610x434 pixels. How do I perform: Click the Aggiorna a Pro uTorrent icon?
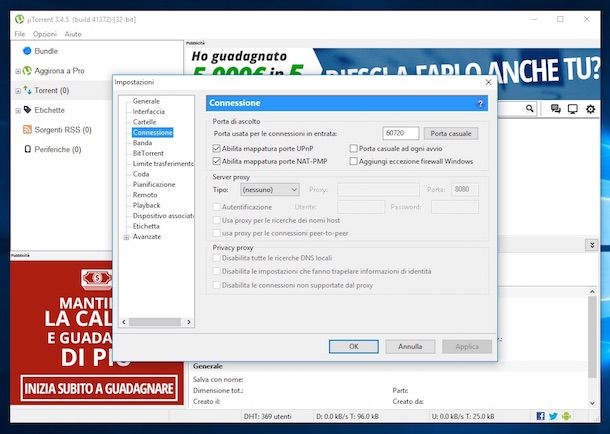click(27, 70)
